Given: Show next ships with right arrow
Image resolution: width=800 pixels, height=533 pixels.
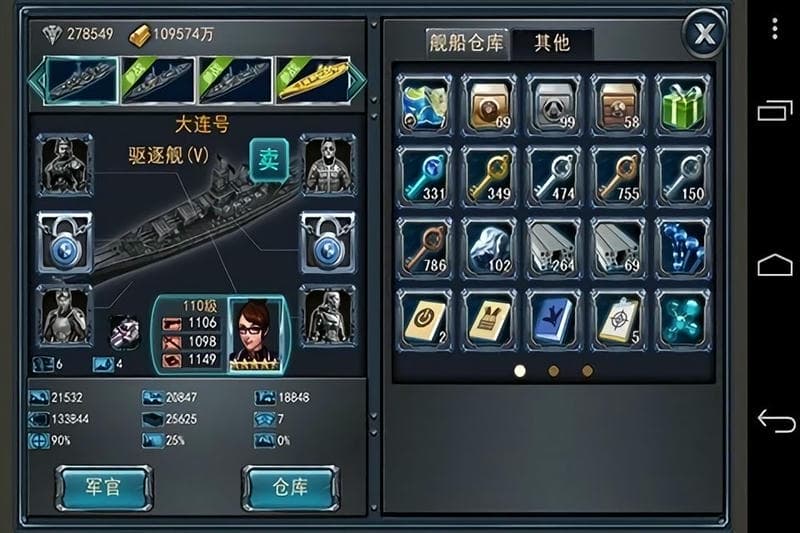Looking at the screenshot, I should coord(358,80).
